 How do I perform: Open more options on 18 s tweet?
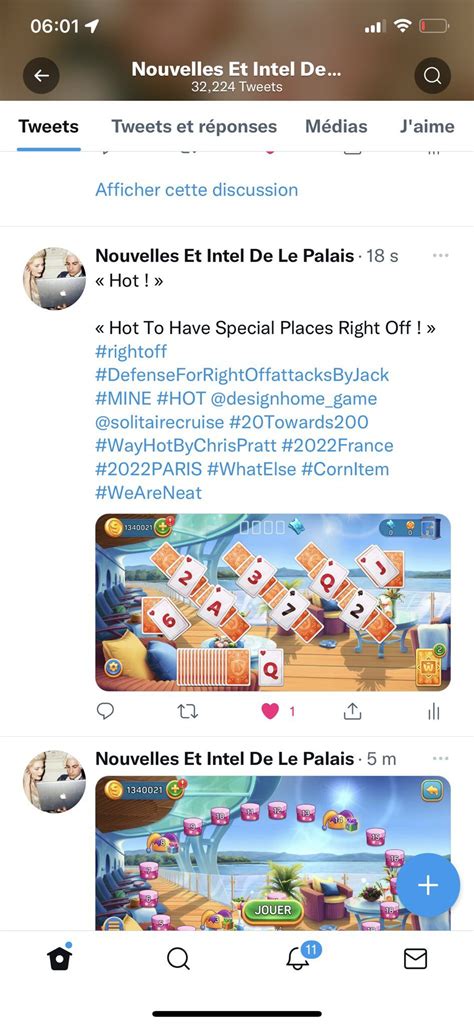441,255
